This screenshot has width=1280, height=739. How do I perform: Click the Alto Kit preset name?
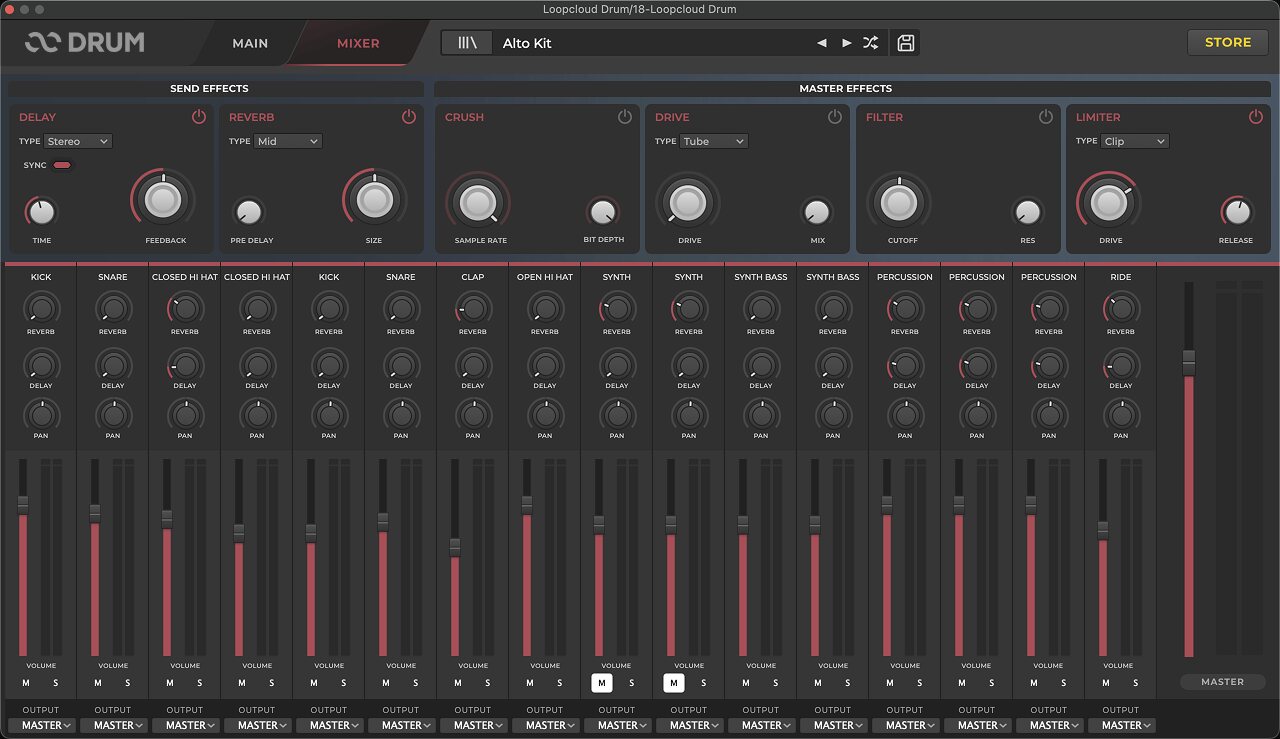(x=527, y=43)
